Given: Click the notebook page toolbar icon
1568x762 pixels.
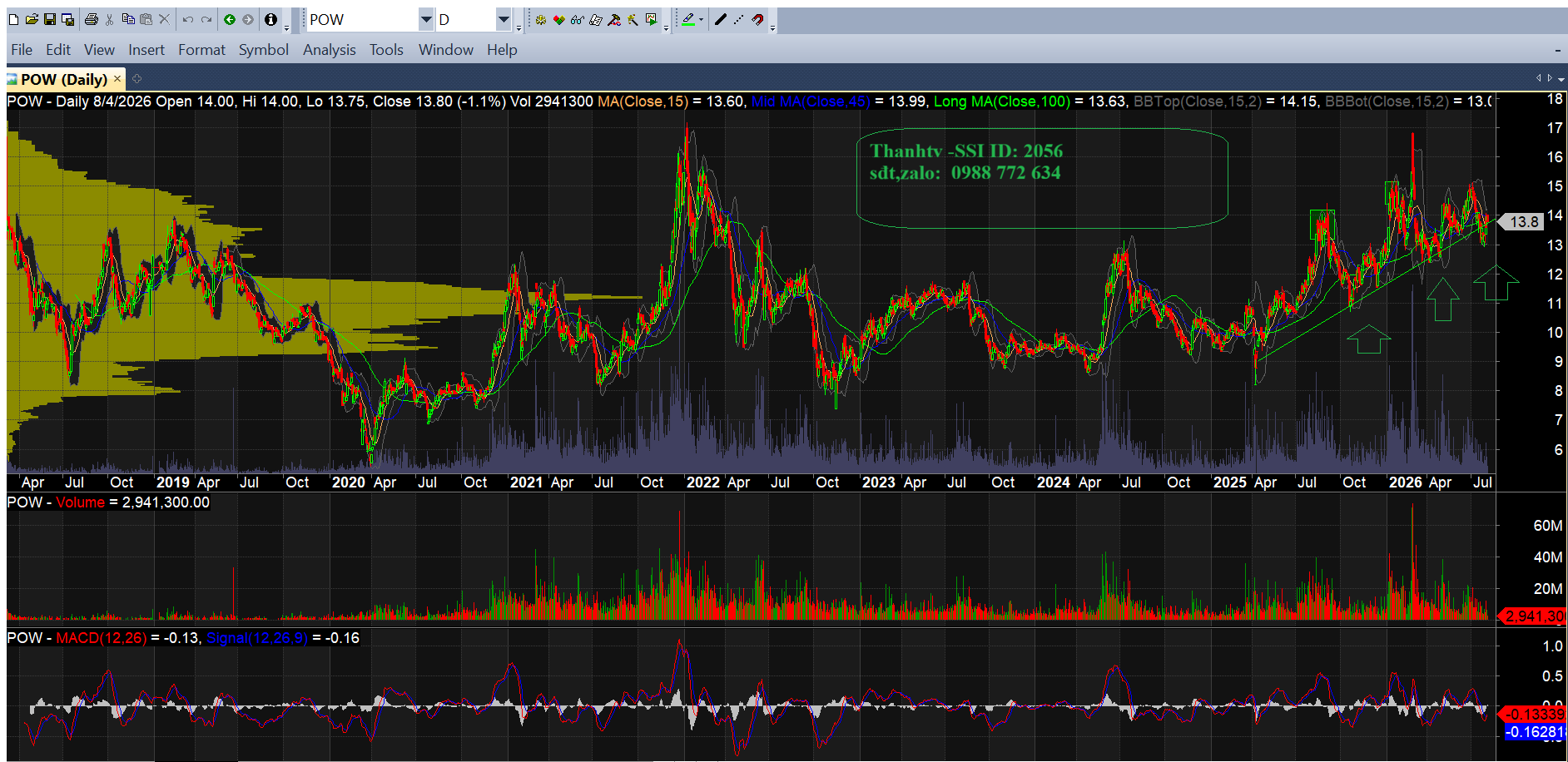Looking at the screenshot, I should [x=596, y=19].
